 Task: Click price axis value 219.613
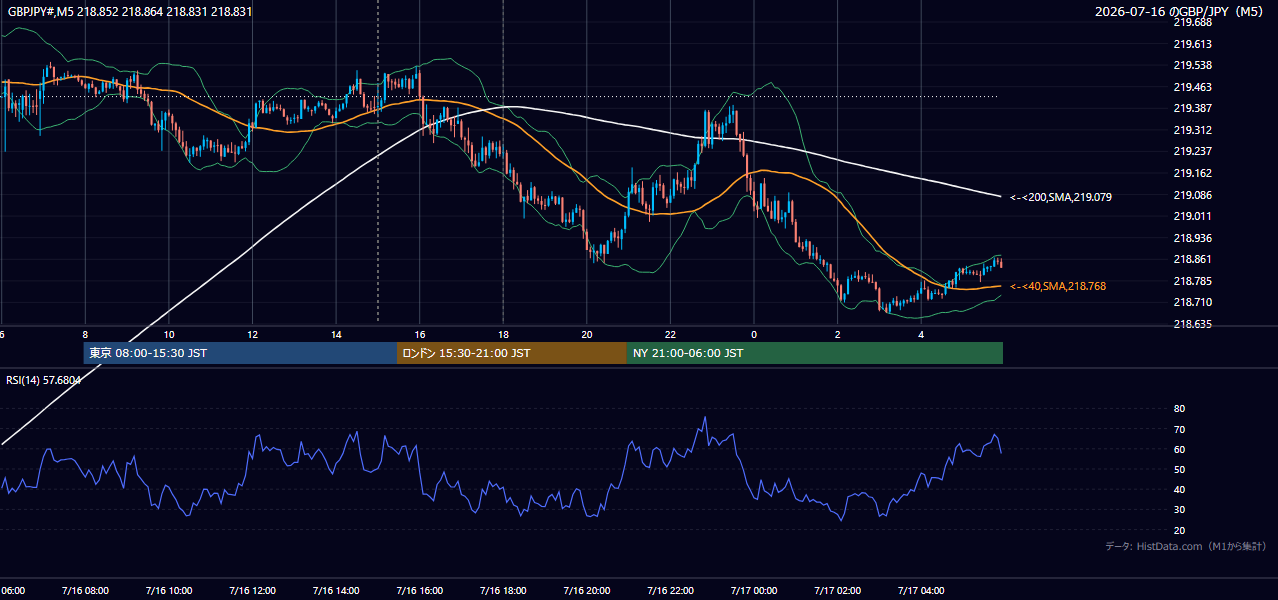tap(1193, 44)
